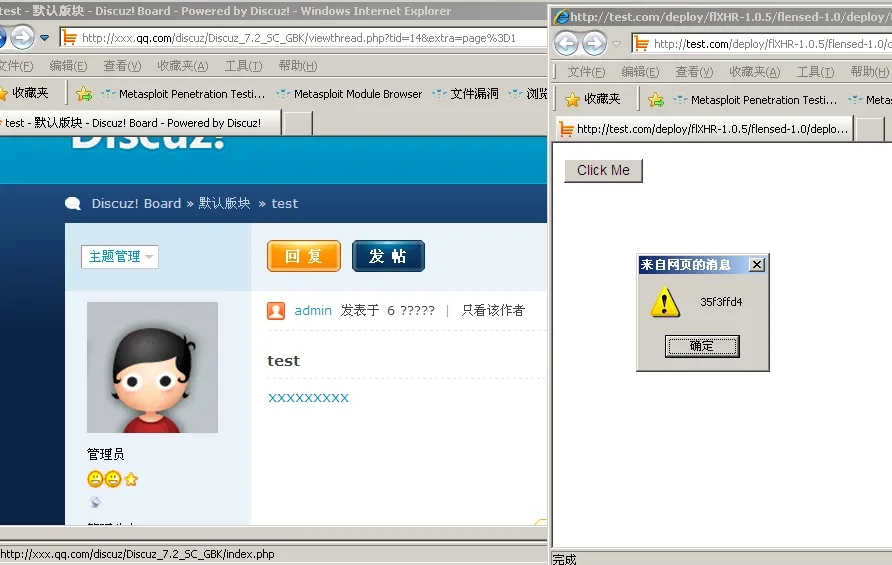Click 收藏夹 favorites button in right window
Viewport: 892px width, 565px height.
pyautogui.click(x=593, y=99)
